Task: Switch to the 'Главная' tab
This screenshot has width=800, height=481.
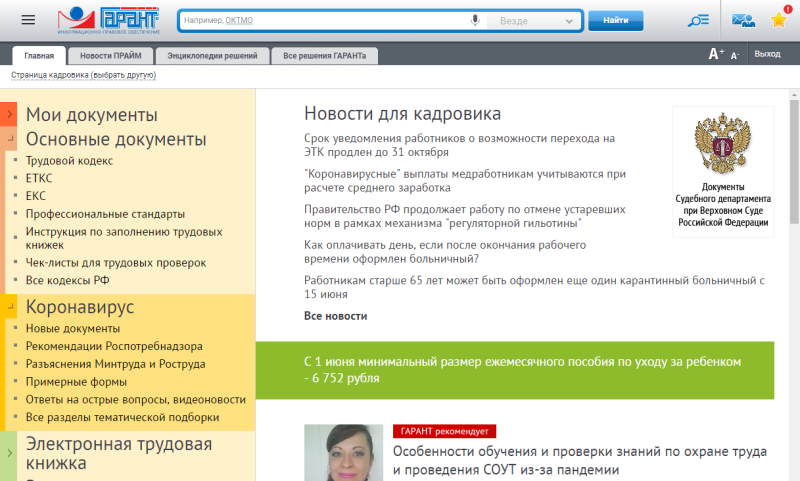Action: click(39, 56)
